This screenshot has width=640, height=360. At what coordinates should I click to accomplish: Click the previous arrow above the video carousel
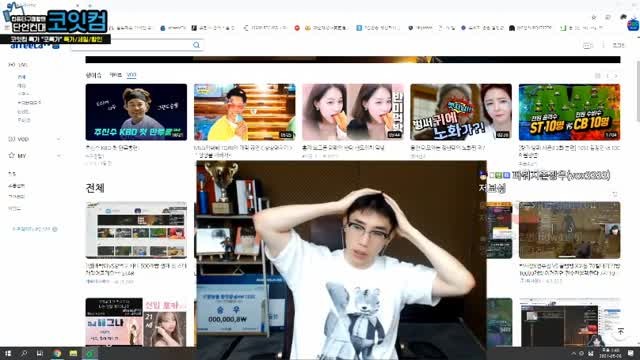607,76
